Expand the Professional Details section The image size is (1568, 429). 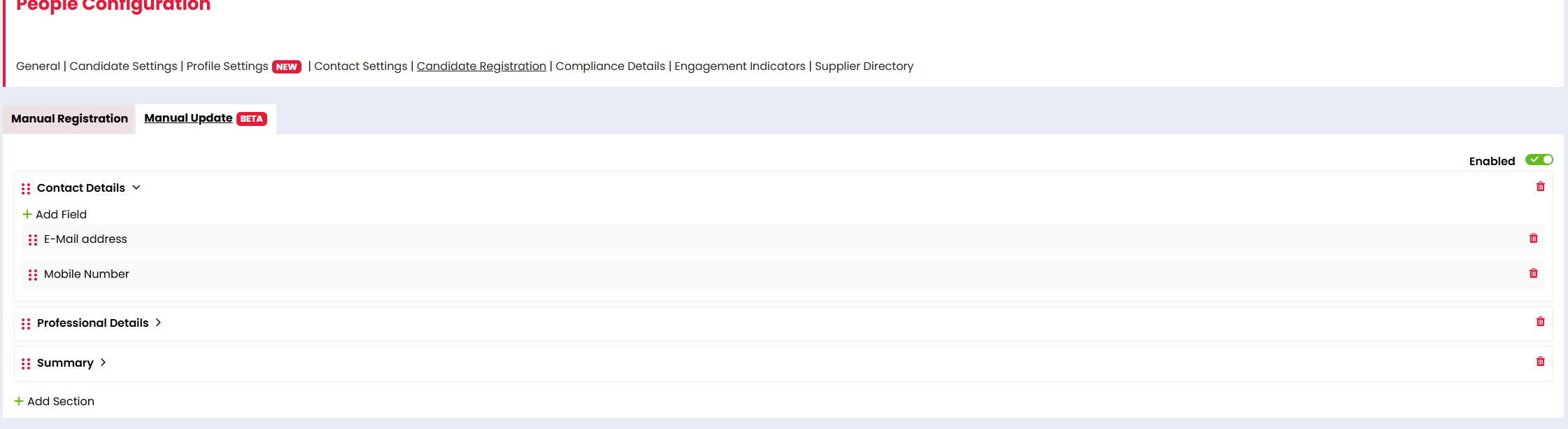pos(159,323)
